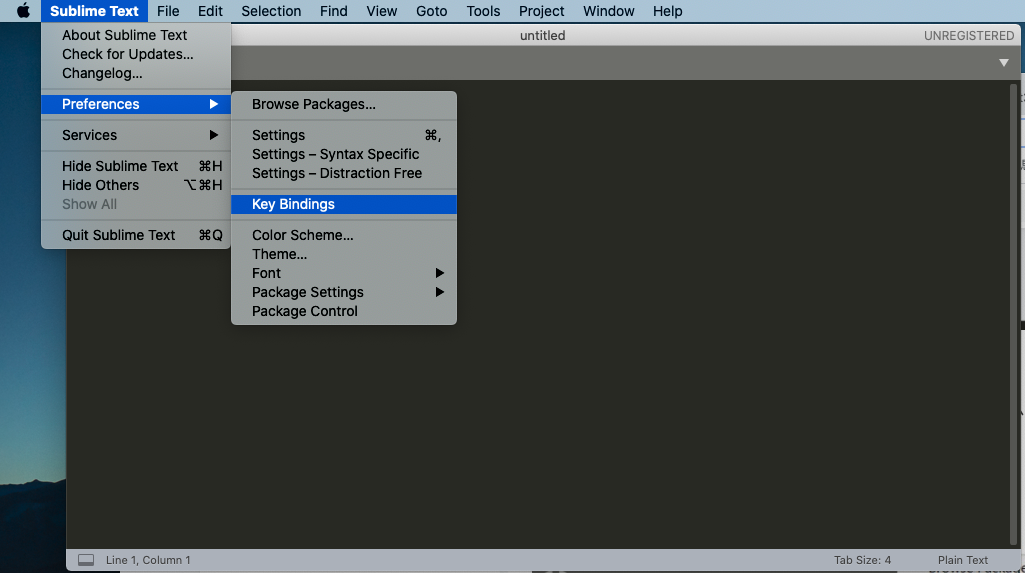Expand the Services submenu
The image size is (1025, 573).
click(136, 135)
